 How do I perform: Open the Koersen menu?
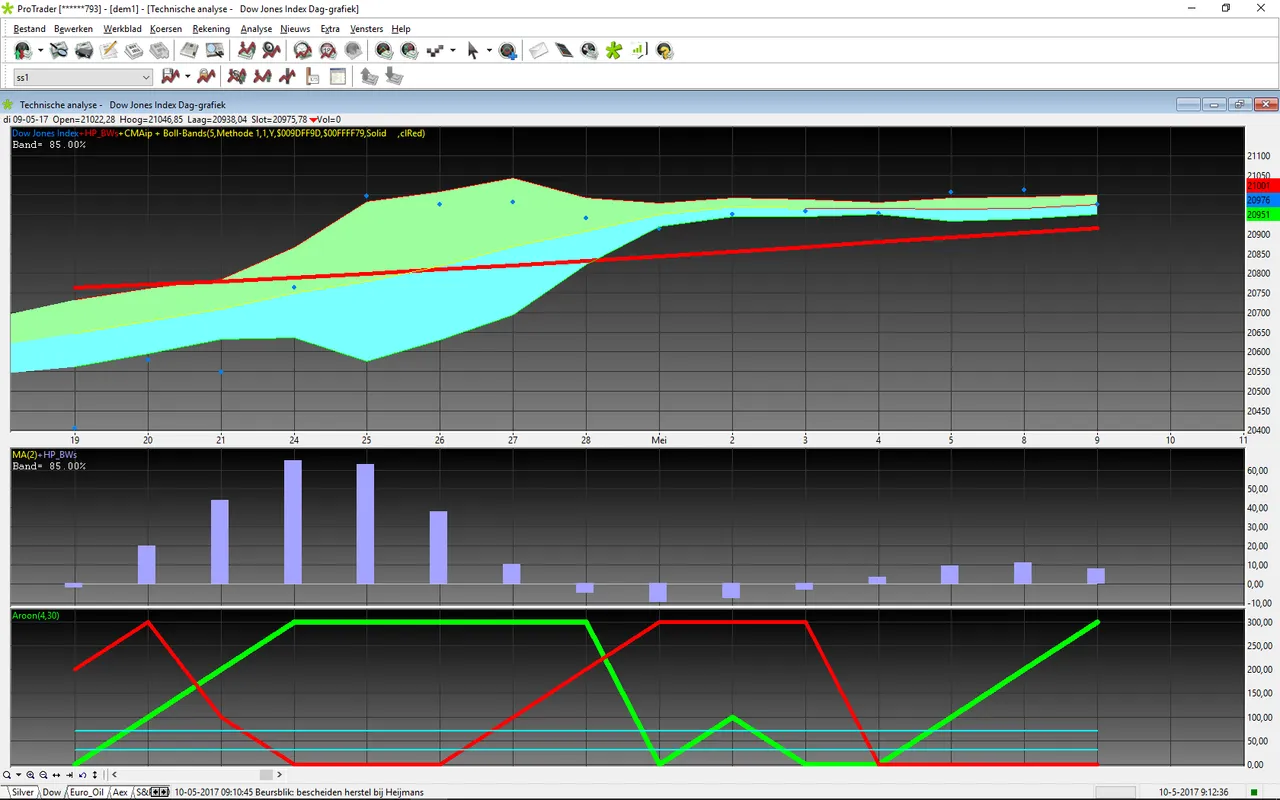point(166,29)
